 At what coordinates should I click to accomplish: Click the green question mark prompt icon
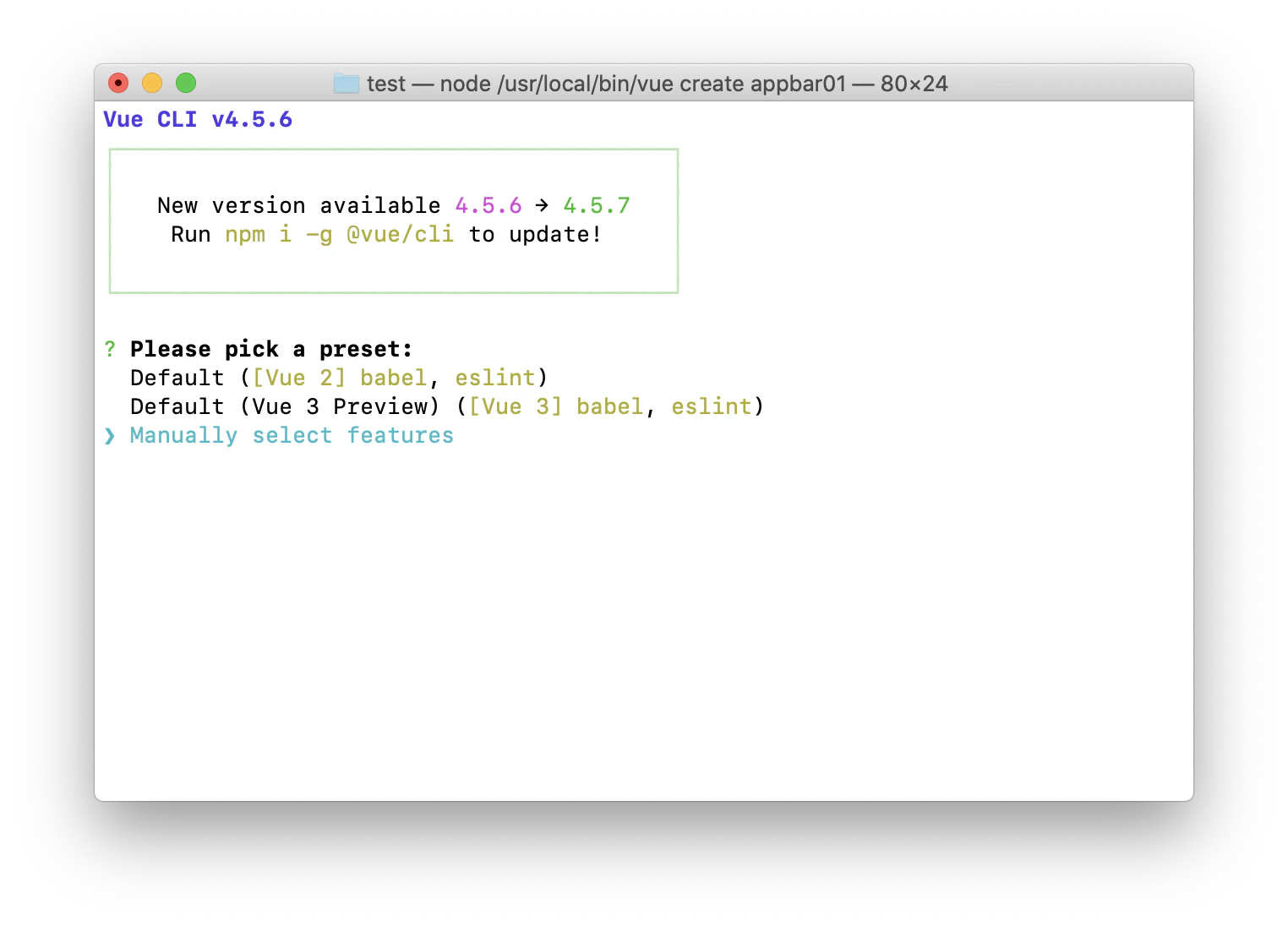pos(110,349)
